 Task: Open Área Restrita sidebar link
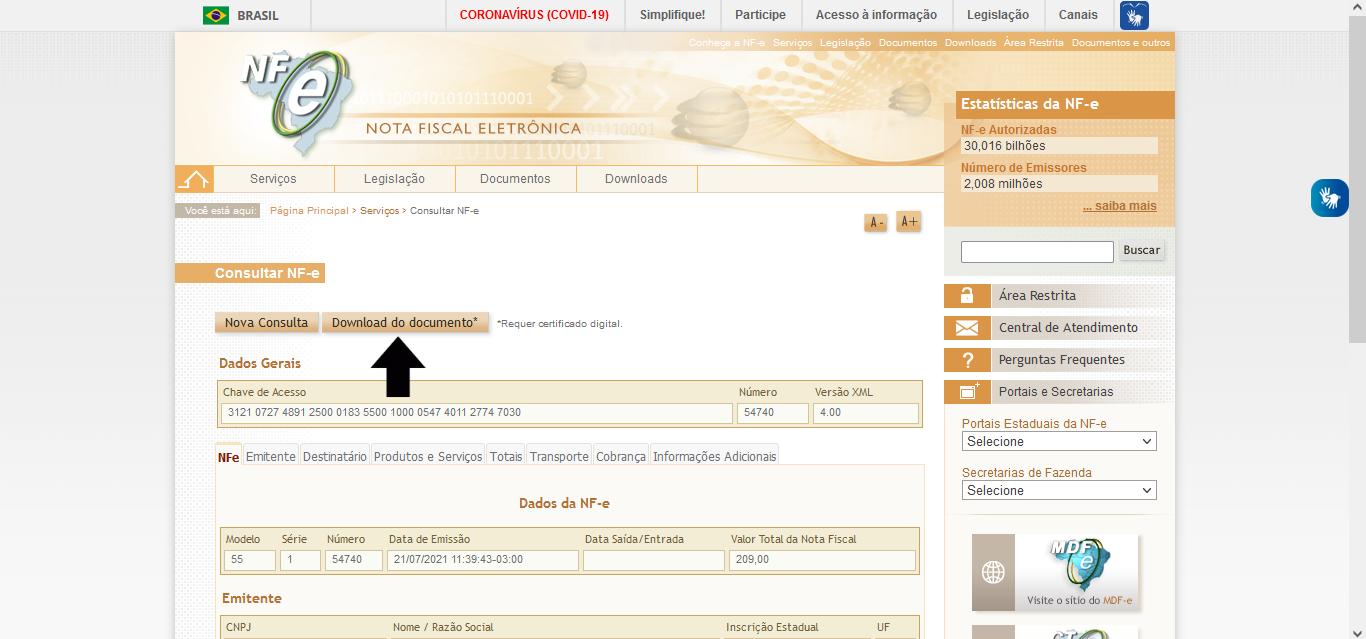(x=1037, y=296)
